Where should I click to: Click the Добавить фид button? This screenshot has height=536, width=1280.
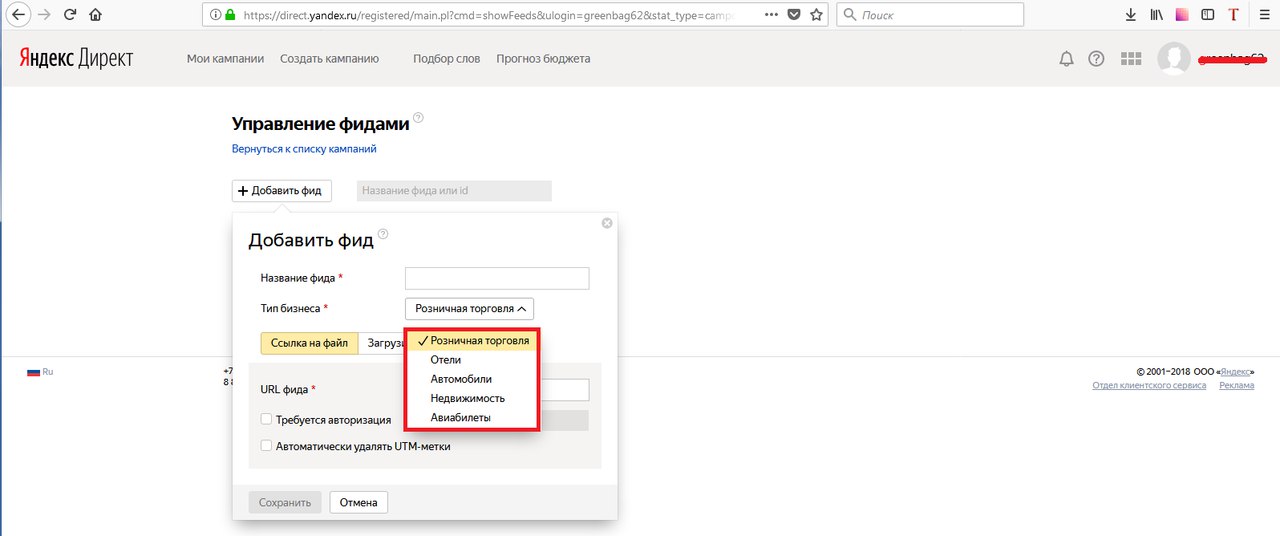[282, 190]
